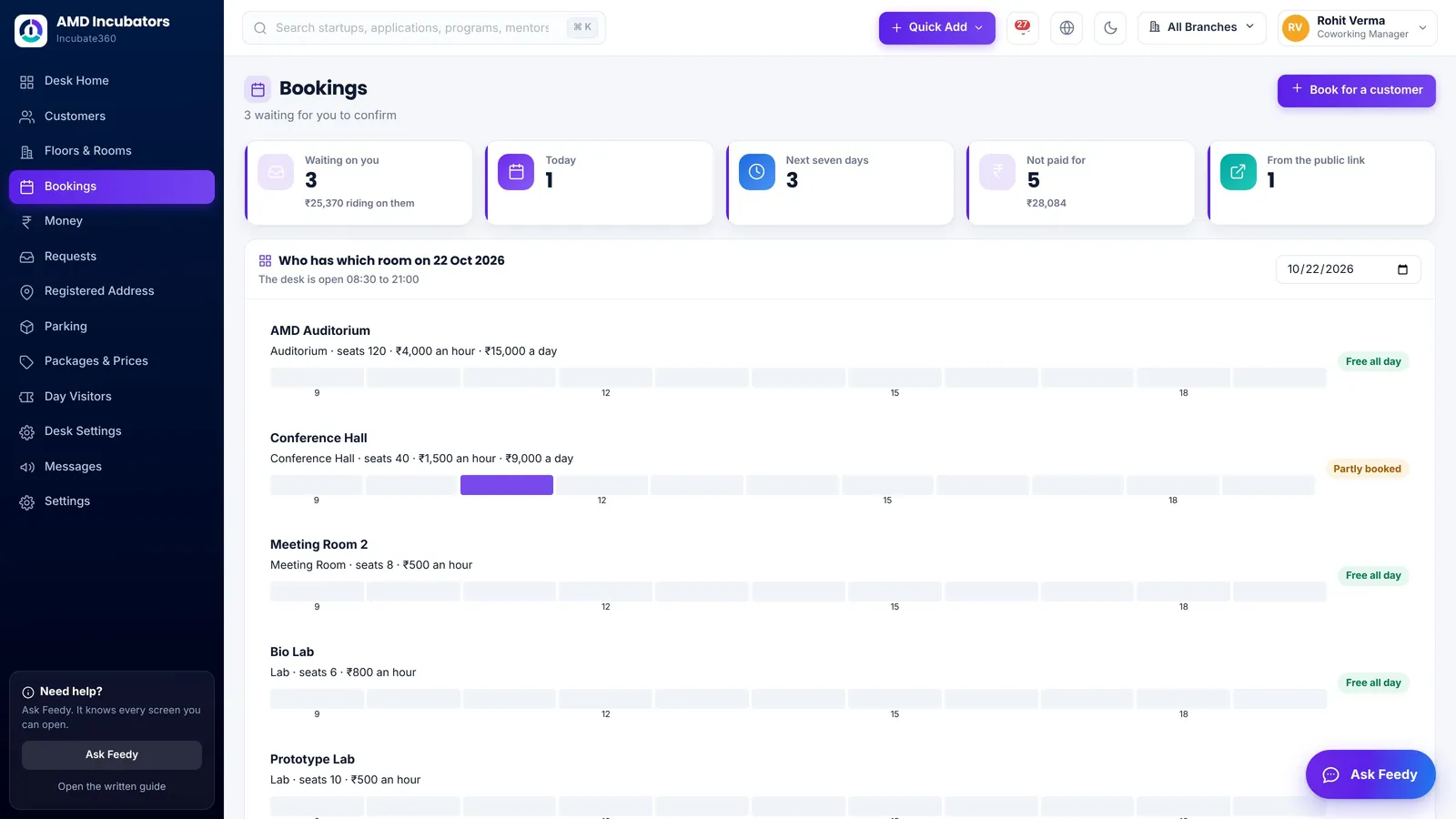
Task: Go to Desk Home
Action: pos(112,81)
